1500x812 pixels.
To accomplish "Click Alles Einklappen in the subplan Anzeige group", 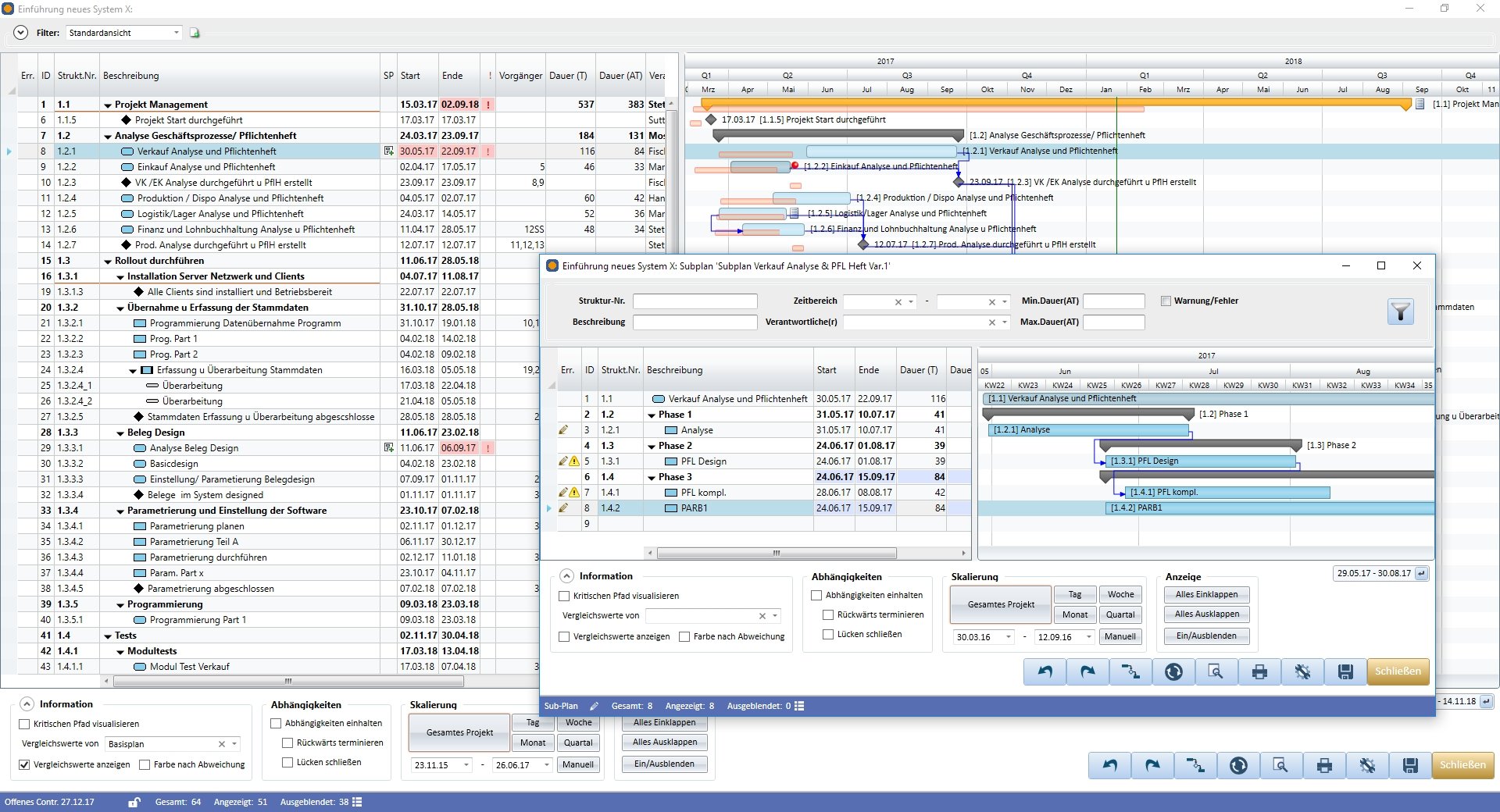I will (1206, 595).
